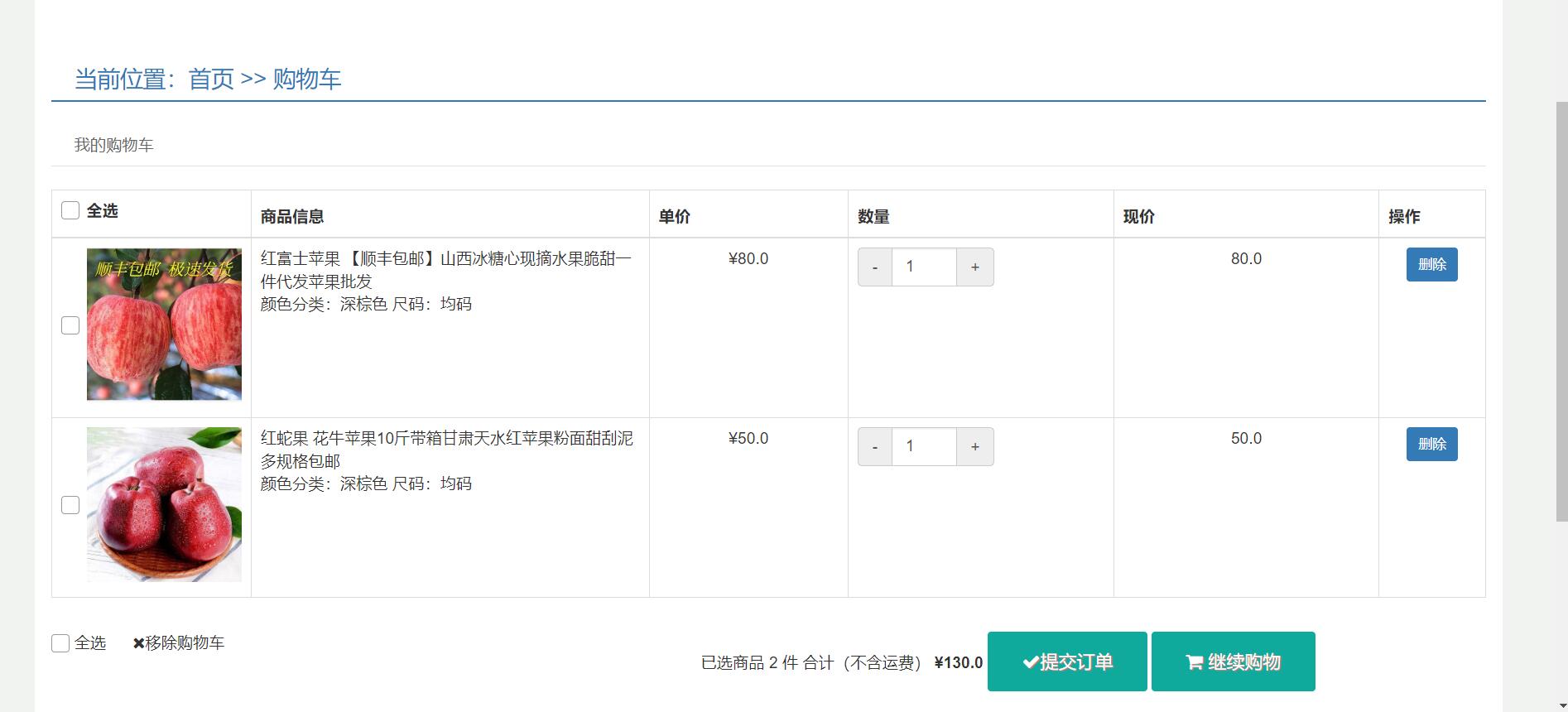1568x712 pixels.
Task: Delete 红蛇果 with 删除 button
Action: pyautogui.click(x=1431, y=445)
